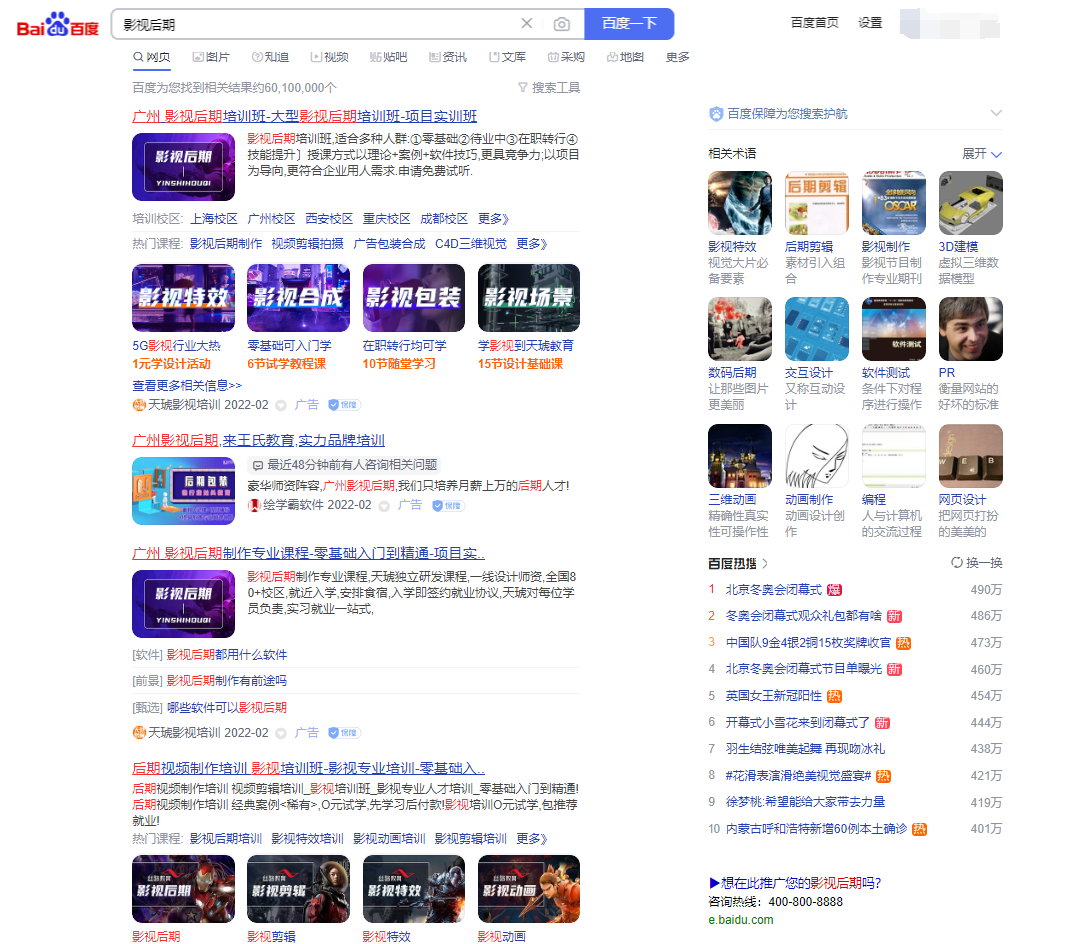Open 广州影视后期,来王氏教育 result title
This screenshot has width=1072, height=944.
click(258, 440)
